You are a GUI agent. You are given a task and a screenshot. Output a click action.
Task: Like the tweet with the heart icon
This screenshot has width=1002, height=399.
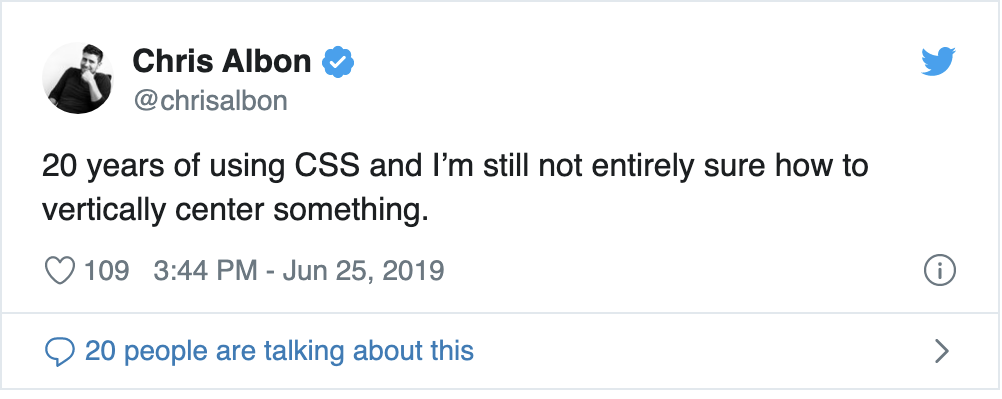[x=59, y=270]
